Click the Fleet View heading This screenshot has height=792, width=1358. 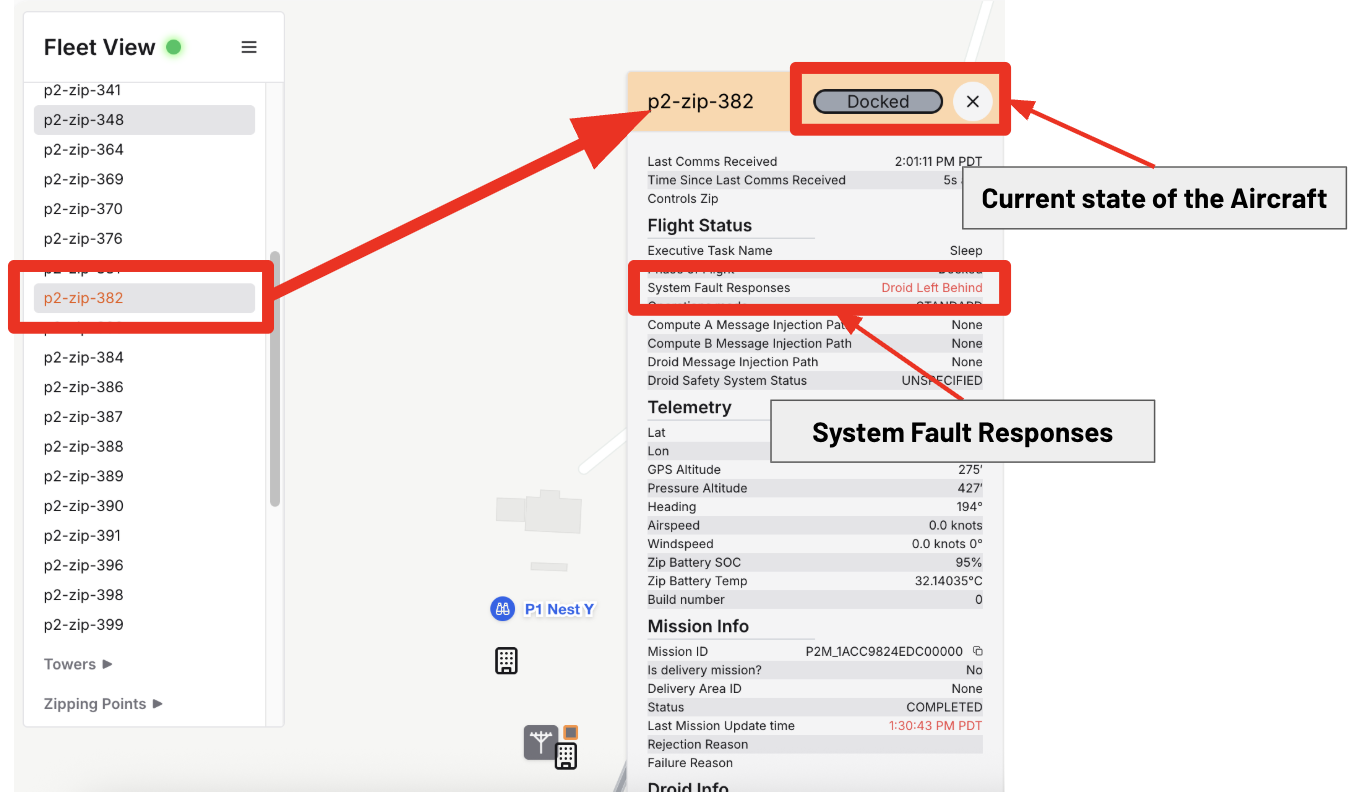point(100,47)
